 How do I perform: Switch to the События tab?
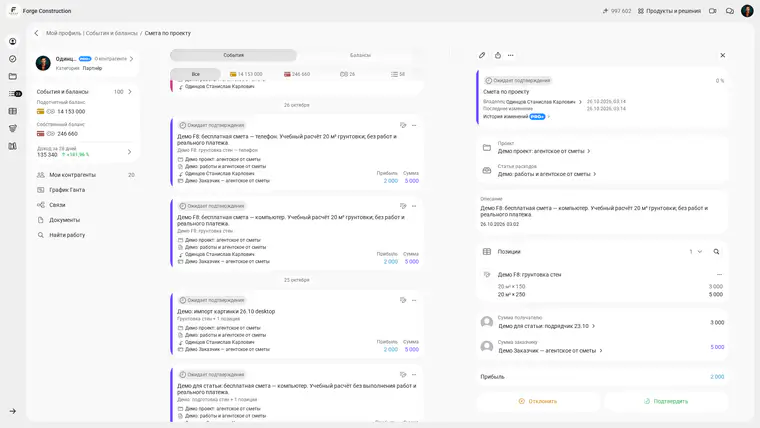tap(233, 55)
